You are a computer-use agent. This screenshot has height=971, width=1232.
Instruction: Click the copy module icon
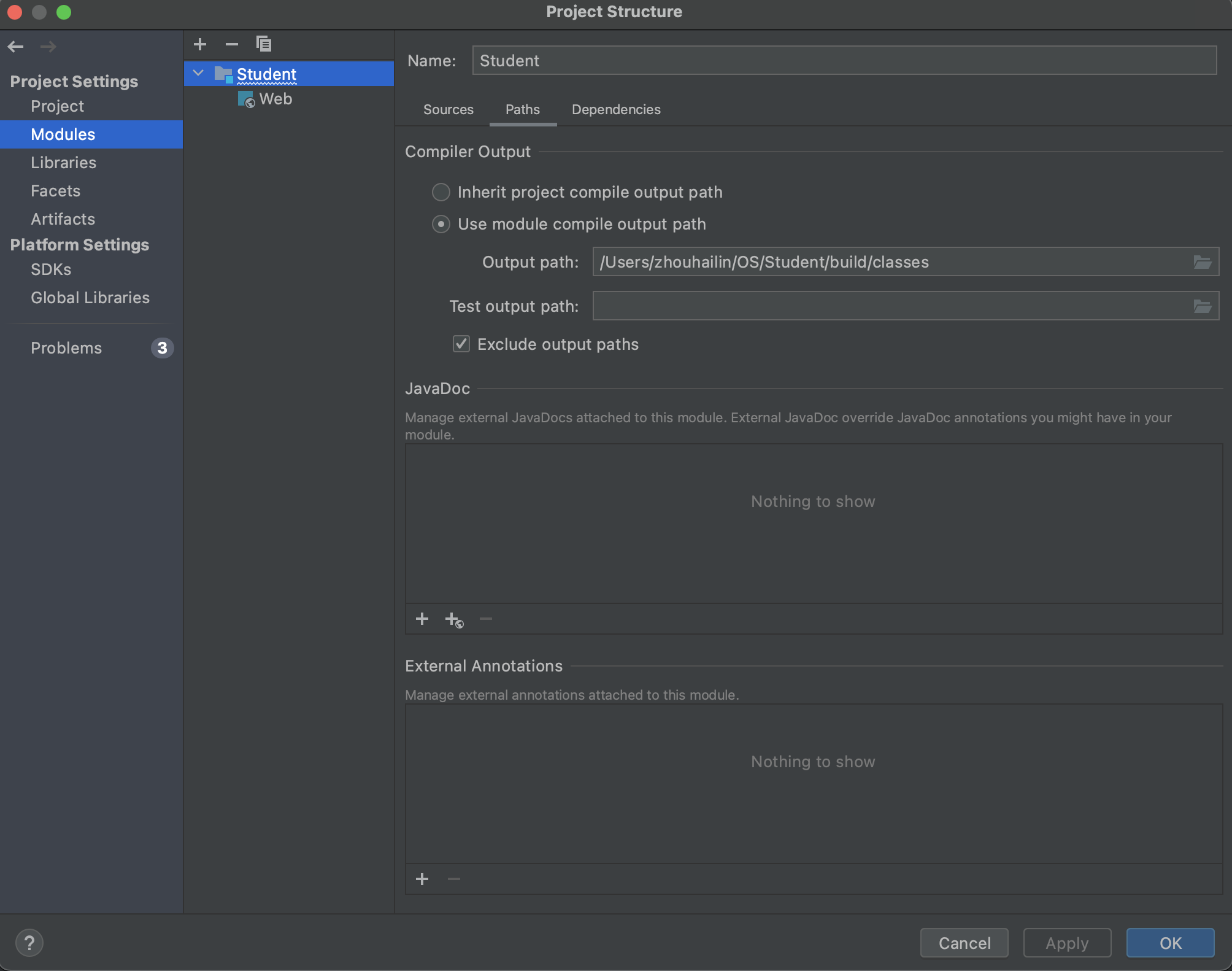tap(264, 44)
